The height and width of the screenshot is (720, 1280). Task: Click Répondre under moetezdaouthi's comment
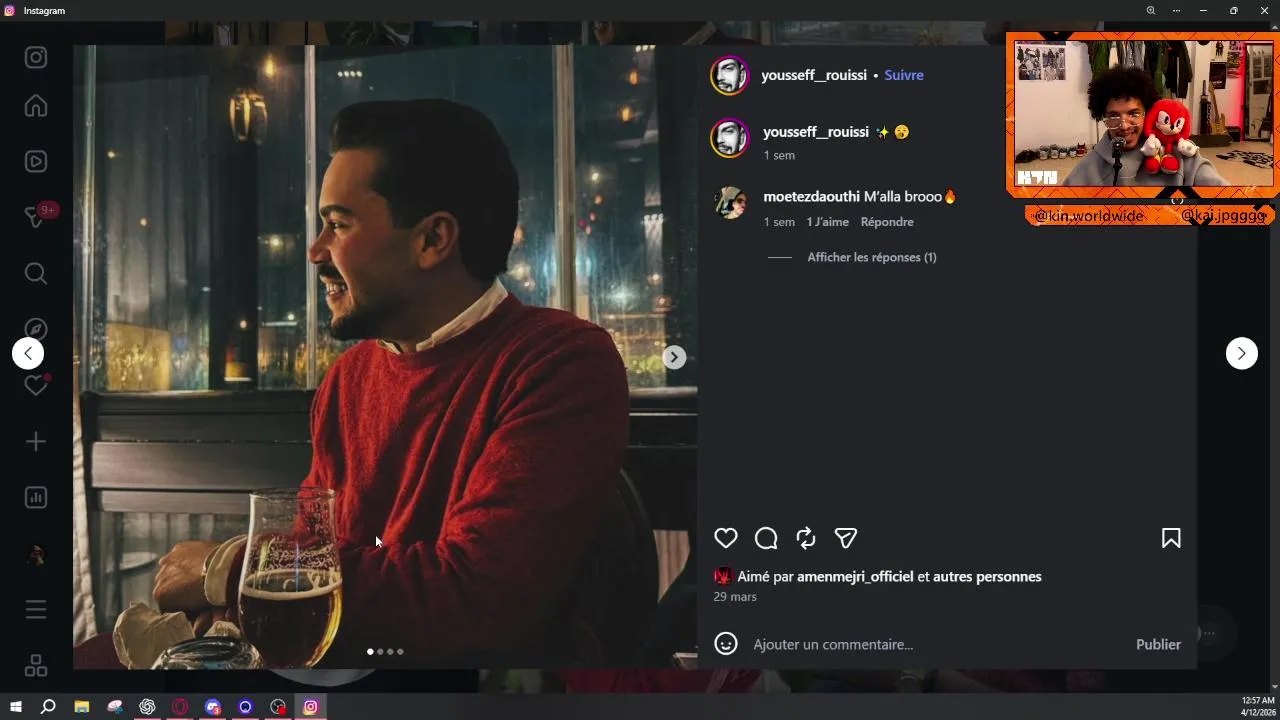coord(887,222)
